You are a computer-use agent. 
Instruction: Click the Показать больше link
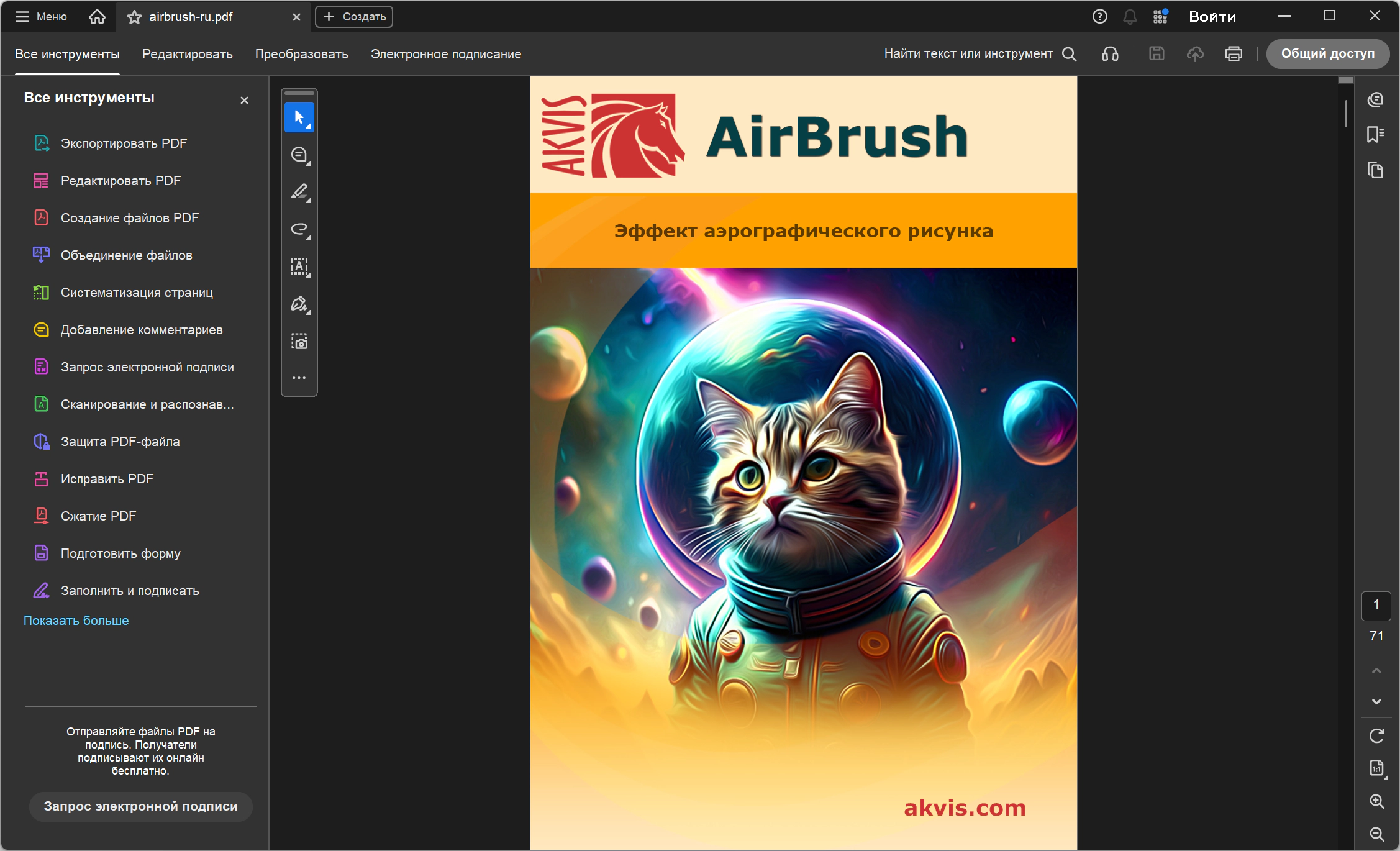[x=76, y=621]
